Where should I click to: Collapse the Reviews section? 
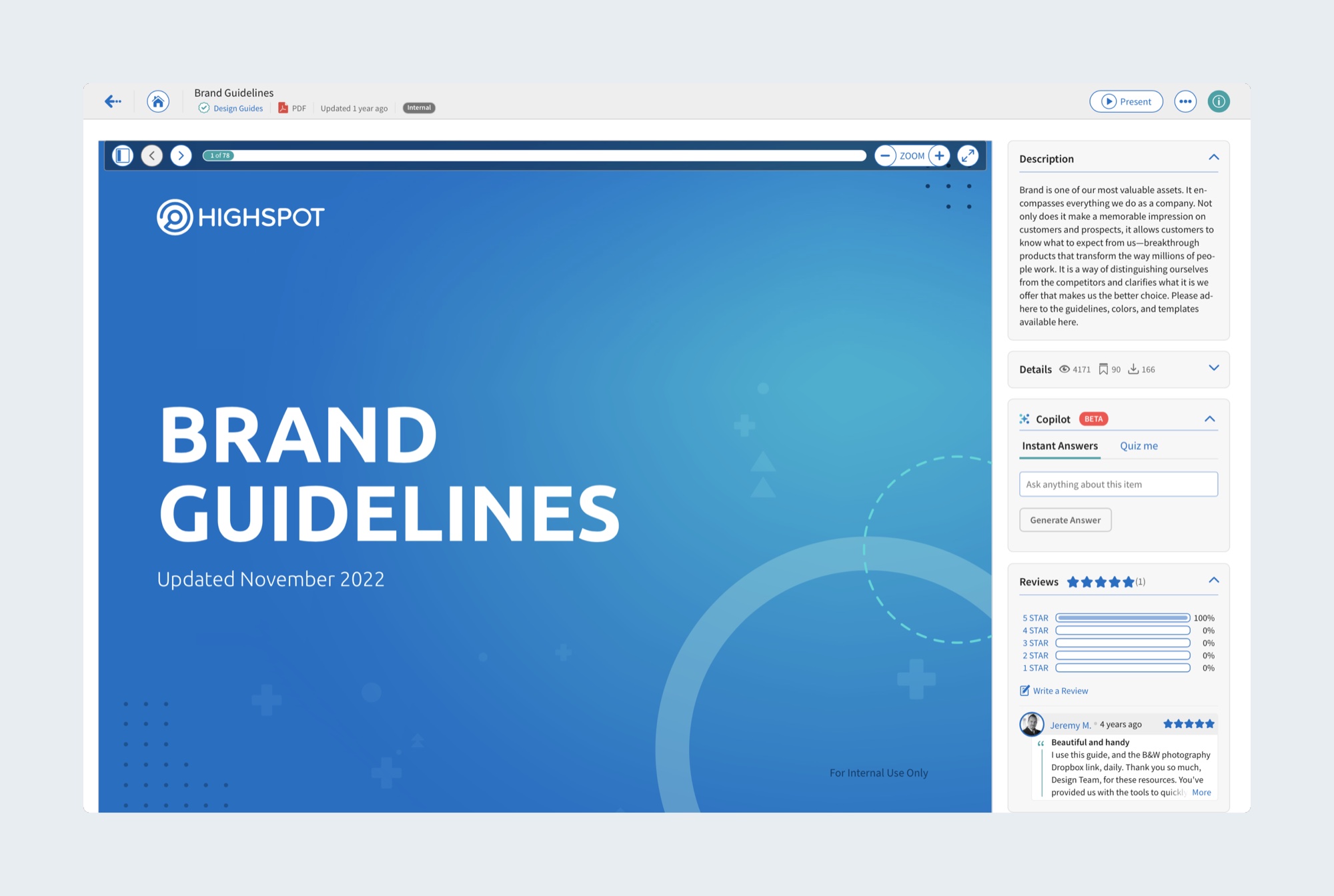point(1214,581)
